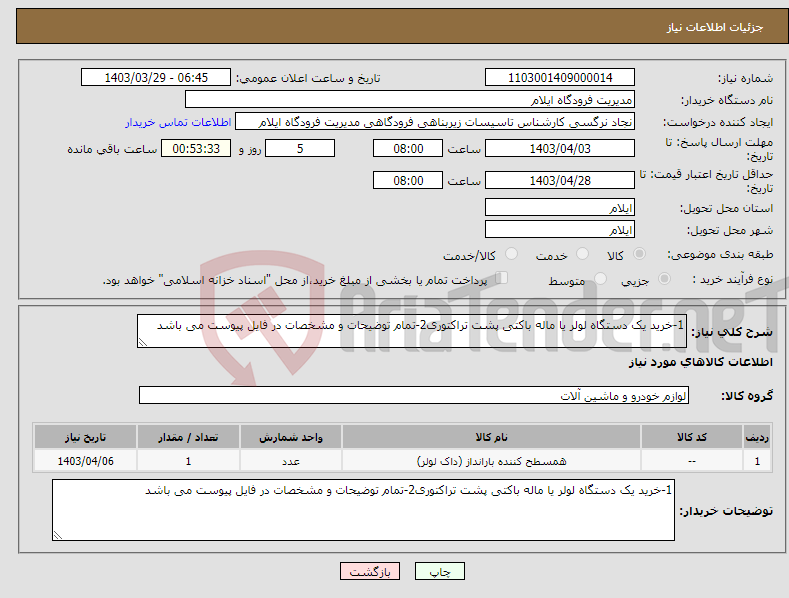Viewport: 789px width, 598px height.
Task: Click the announcement date field 1403/03/29 - 06:45
Action: [156, 78]
